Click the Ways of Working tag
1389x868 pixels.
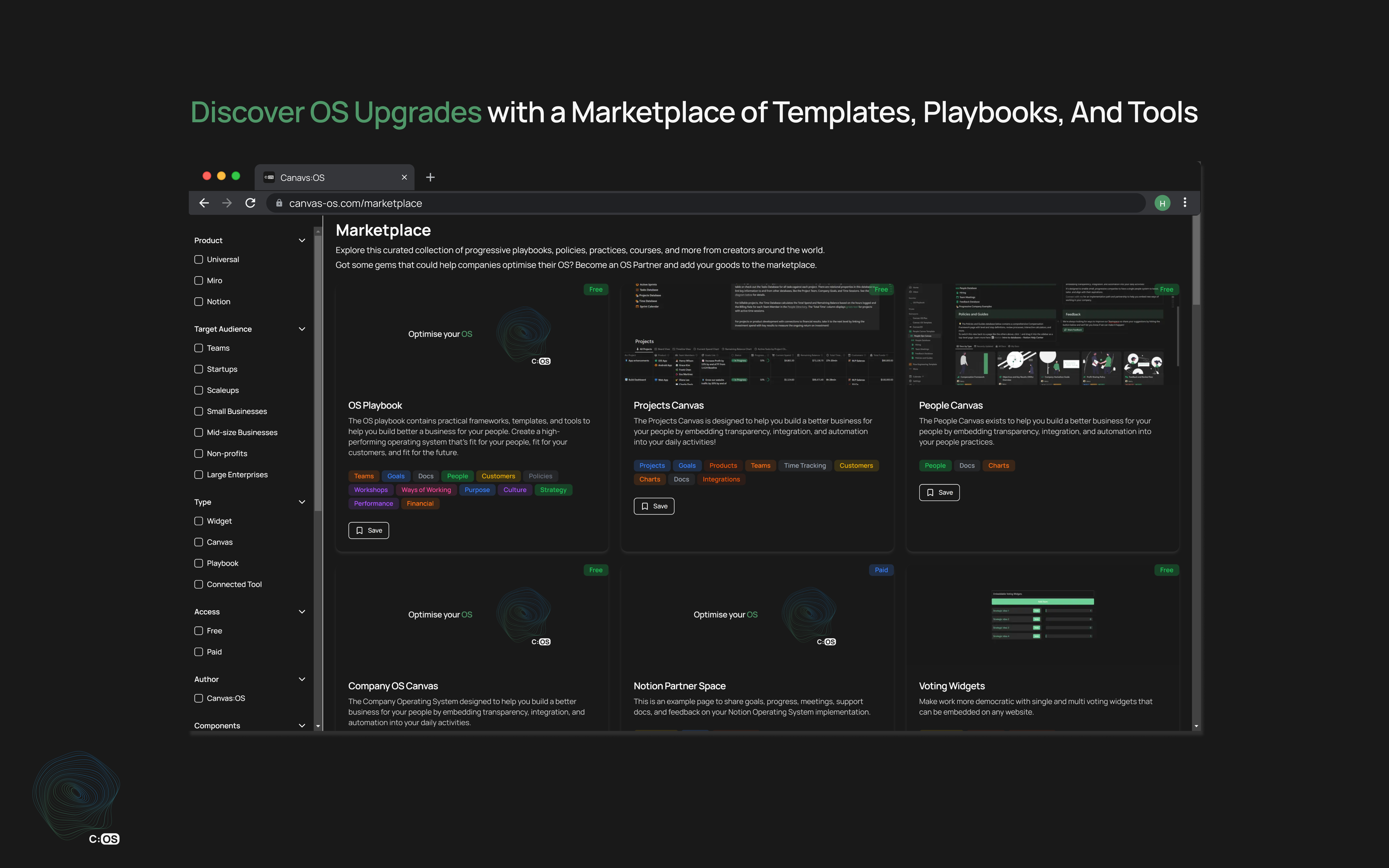(x=426, y=490)
